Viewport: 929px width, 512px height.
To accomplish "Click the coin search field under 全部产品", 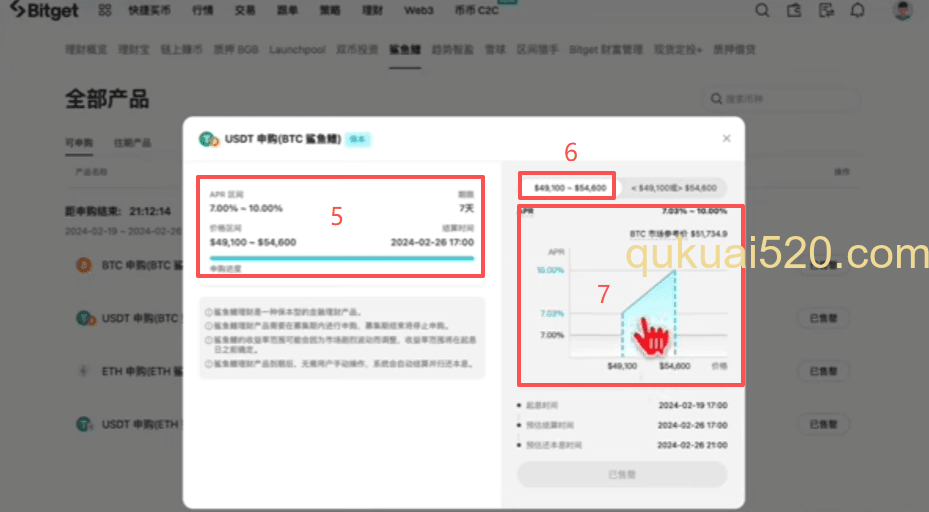I will [x=781, y=99].
